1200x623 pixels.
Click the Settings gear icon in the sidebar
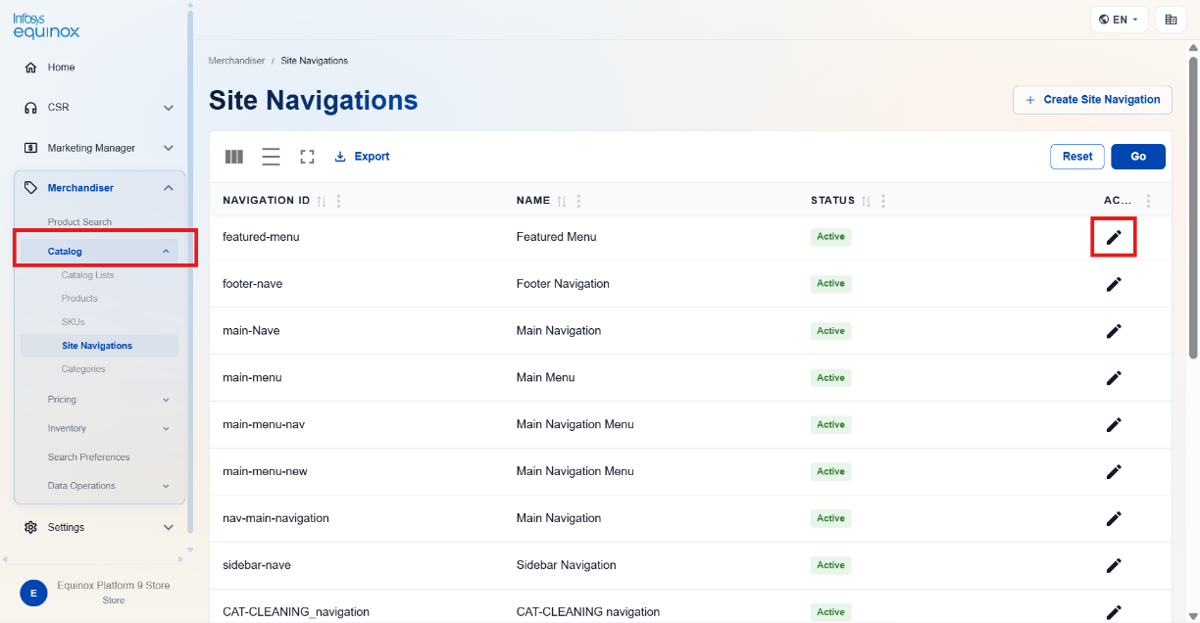tap(31, 527)
